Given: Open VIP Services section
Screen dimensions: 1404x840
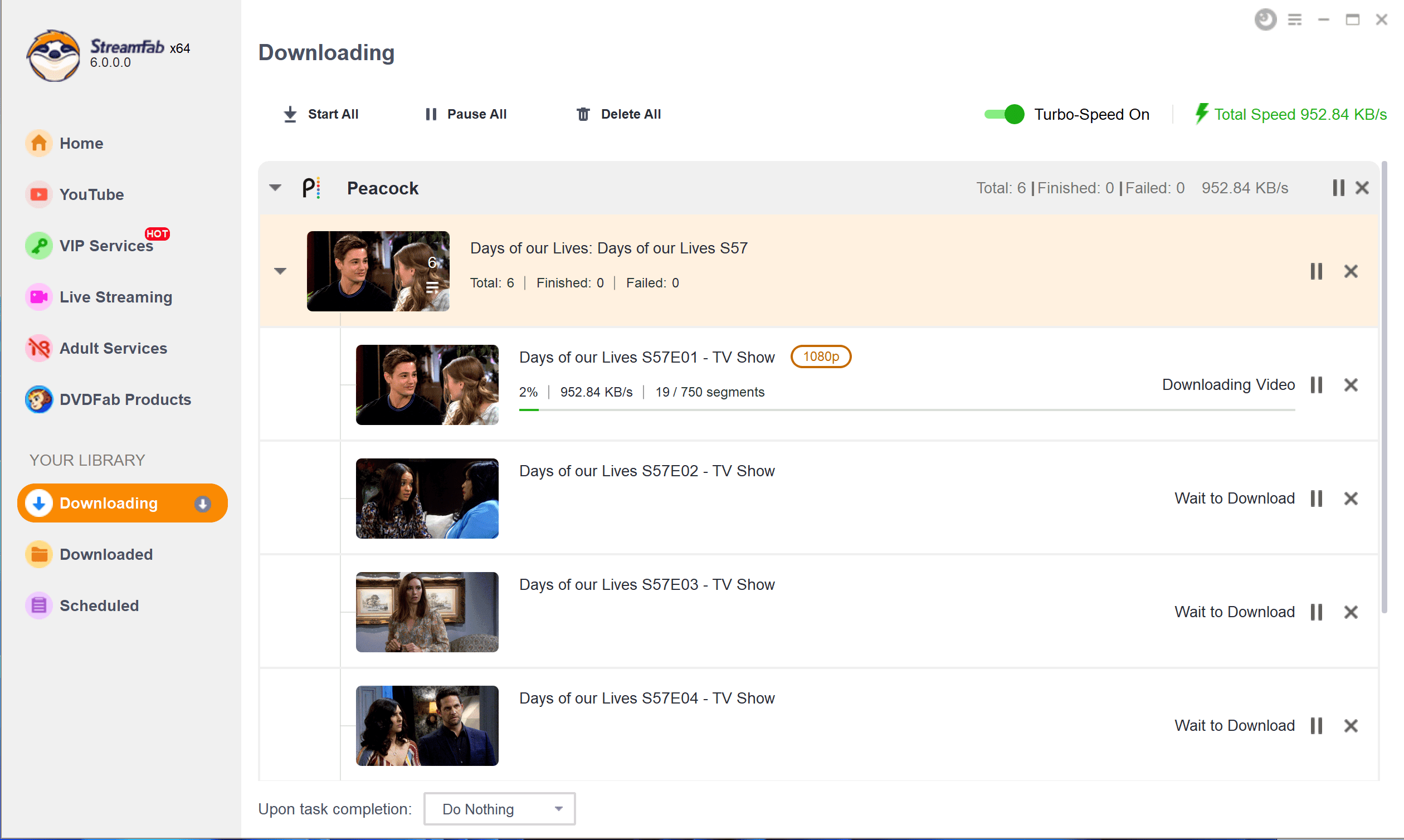Looking at the screenshot, I should 106,245.
